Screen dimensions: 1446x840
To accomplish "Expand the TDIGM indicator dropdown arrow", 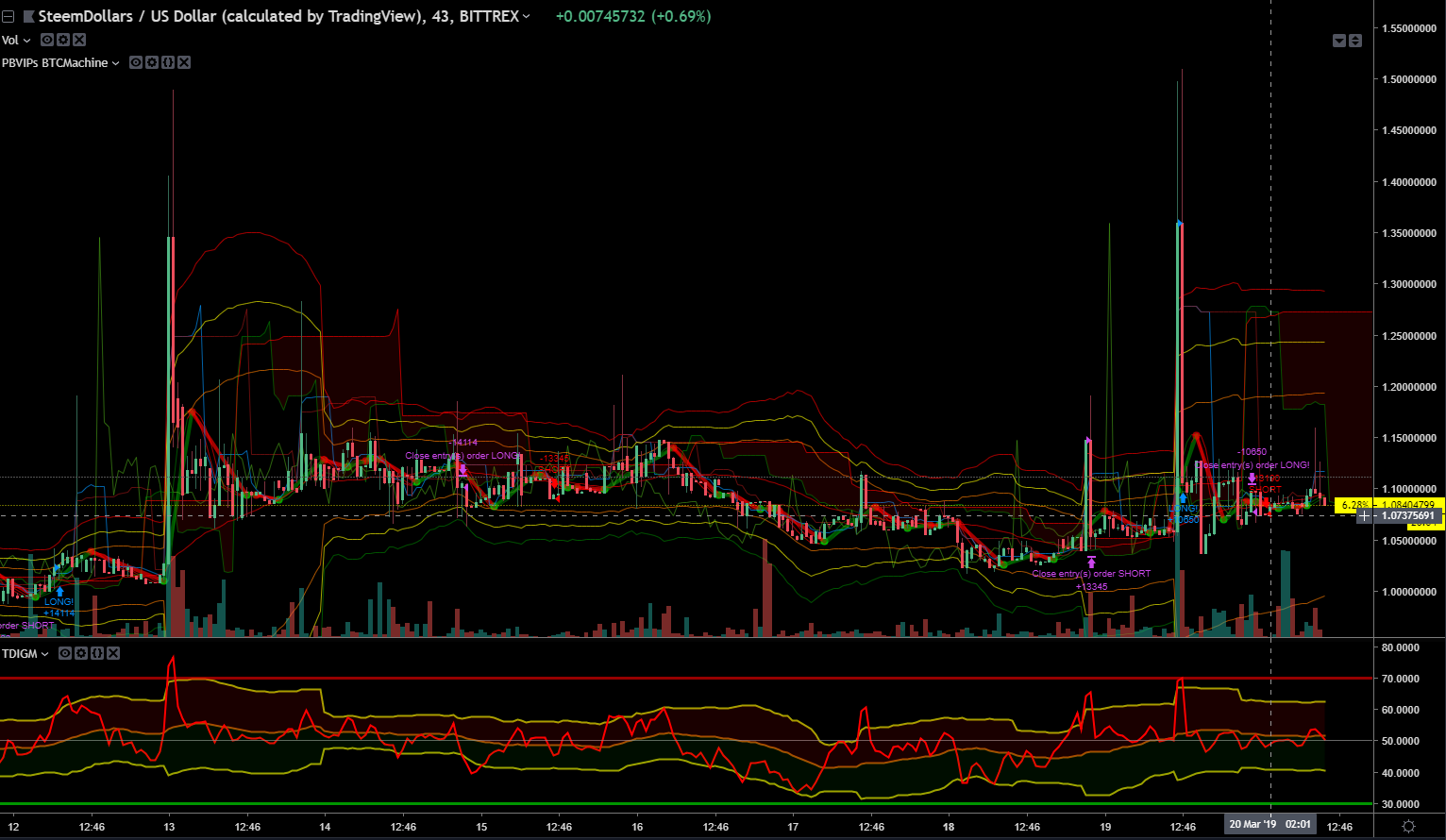I will click(x=44, y=654).
